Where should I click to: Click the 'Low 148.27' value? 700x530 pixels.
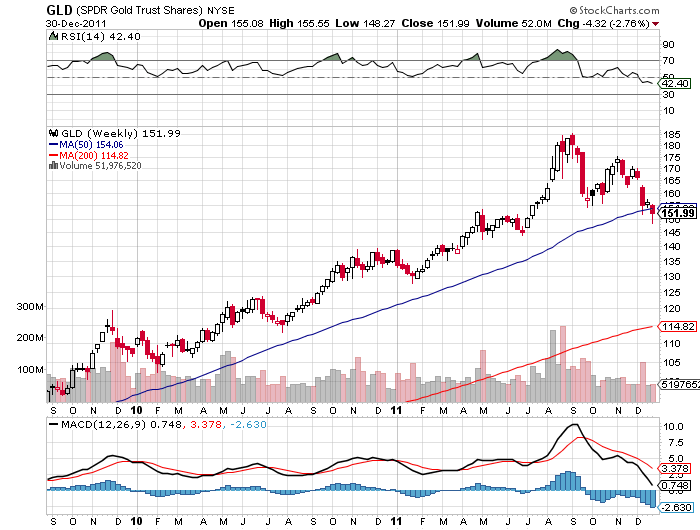[365, 23]
